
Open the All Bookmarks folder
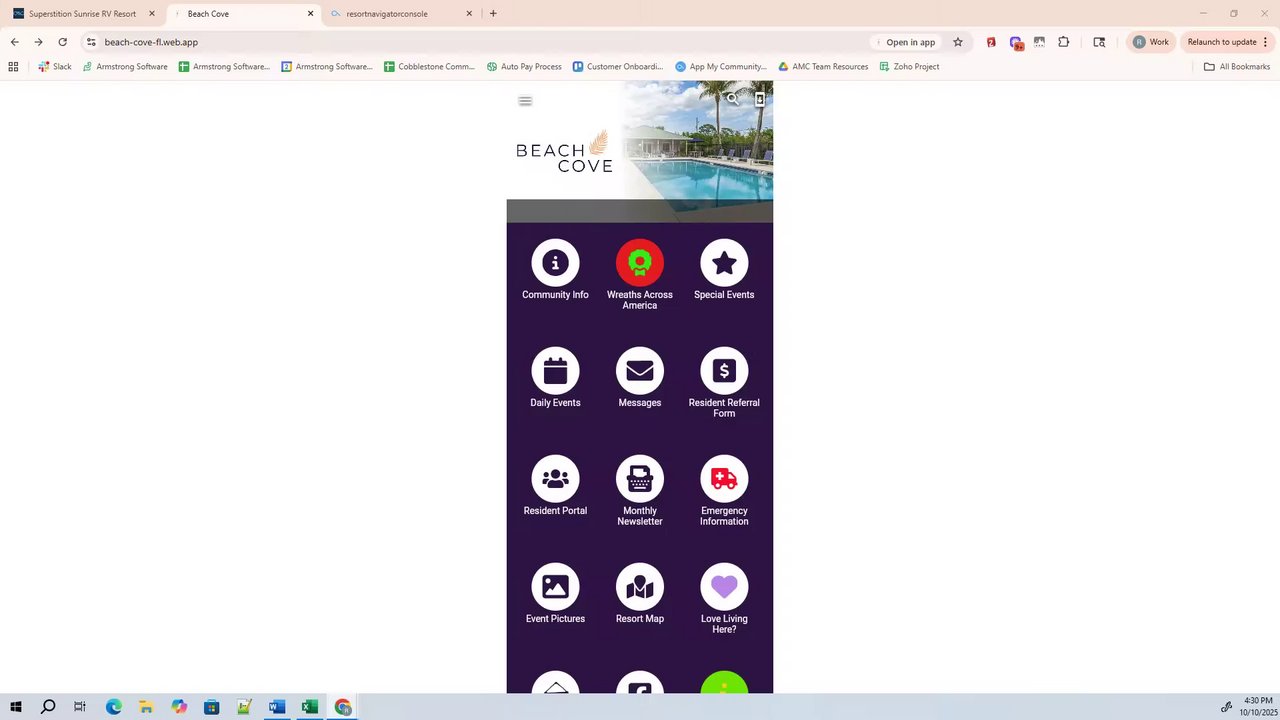pos(1237,67)
